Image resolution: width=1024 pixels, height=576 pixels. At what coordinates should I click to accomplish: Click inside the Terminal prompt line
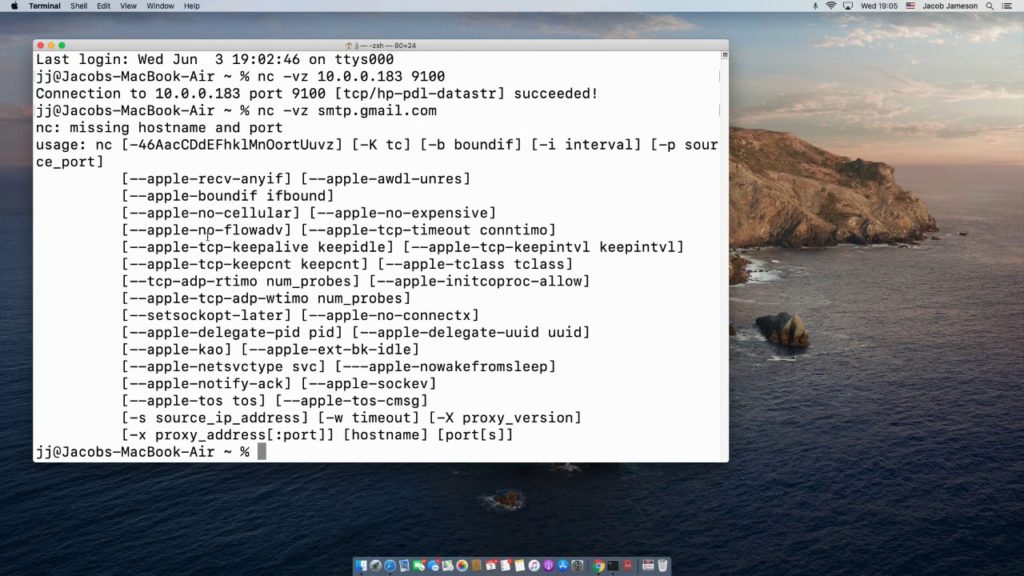[260, 451]
